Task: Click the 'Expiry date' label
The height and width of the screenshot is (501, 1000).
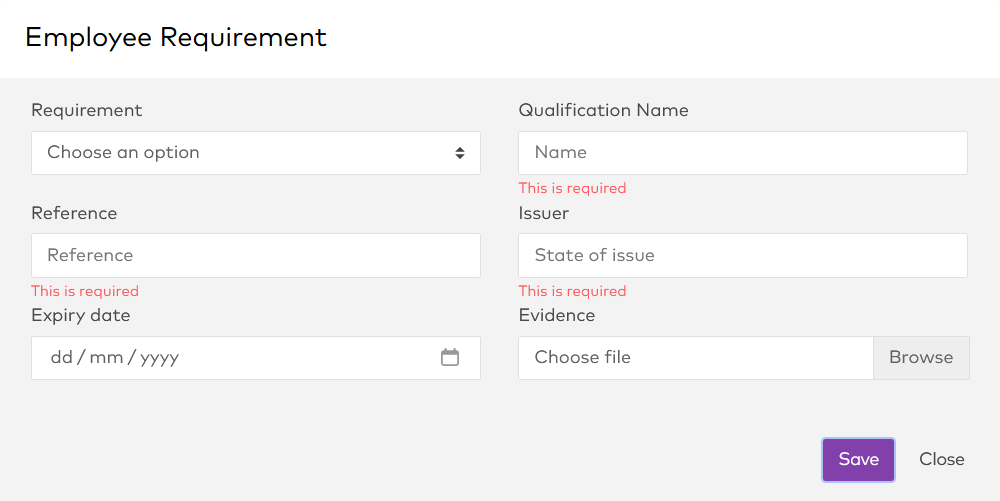Action: 81,315
